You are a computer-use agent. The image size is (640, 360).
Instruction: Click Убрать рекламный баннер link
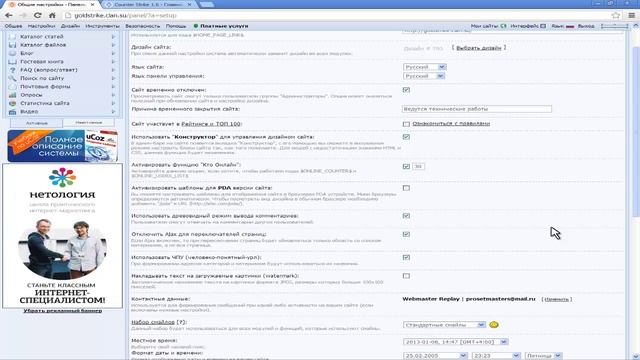click(x=62, y=311)
